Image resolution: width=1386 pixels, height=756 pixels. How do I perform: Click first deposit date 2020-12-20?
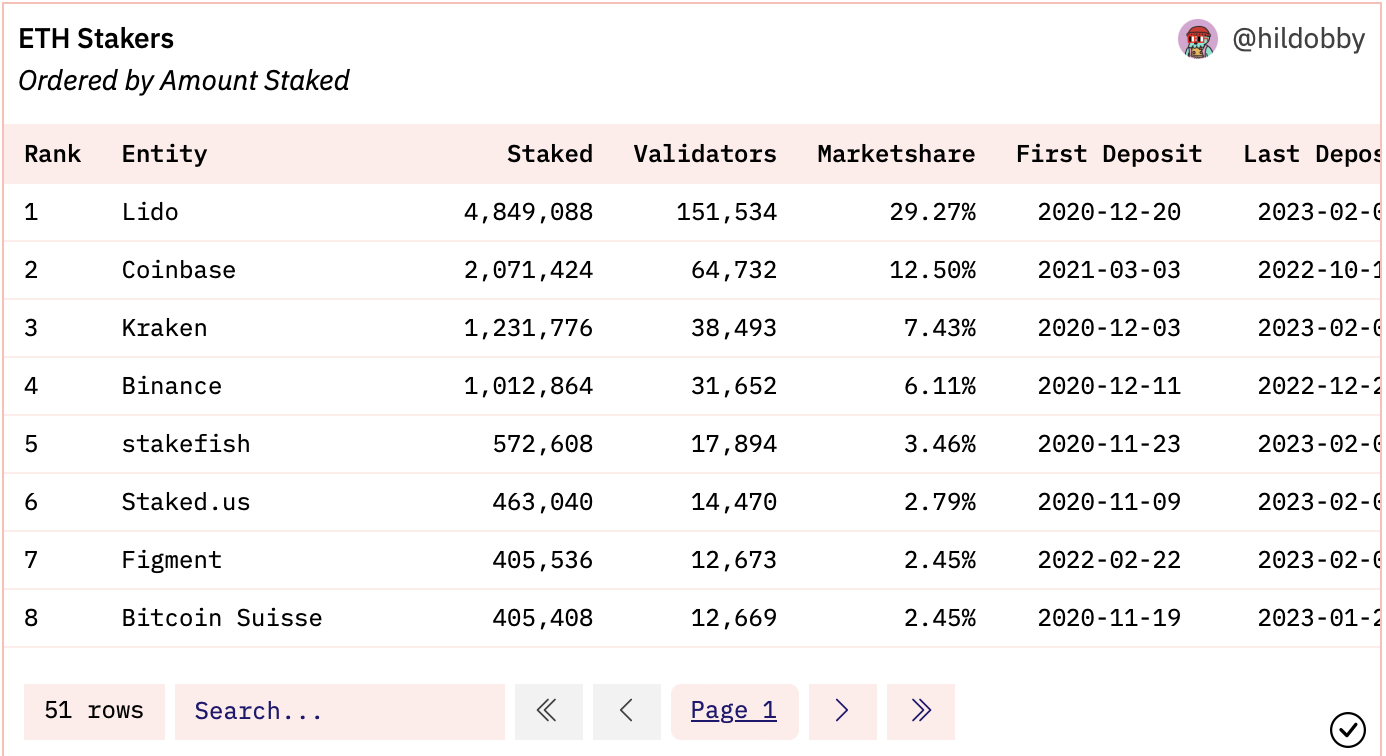tap(1109, 212)
